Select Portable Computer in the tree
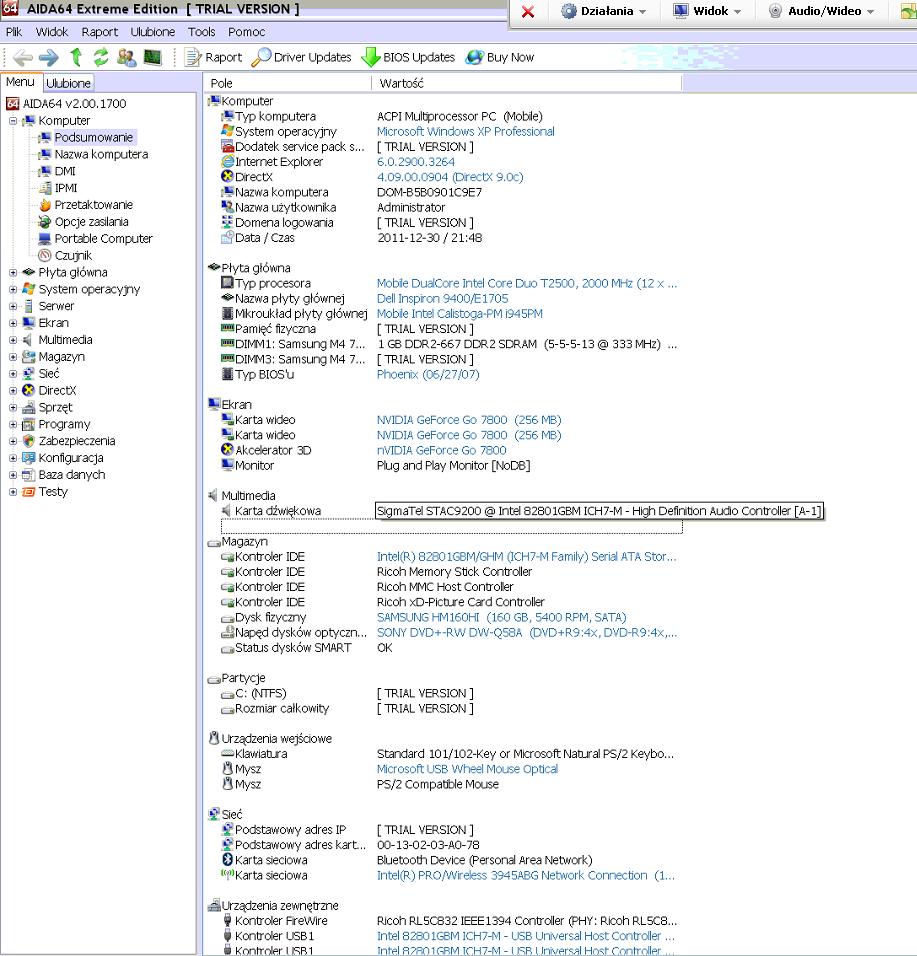917x956 pixels. tap(104, 238)
